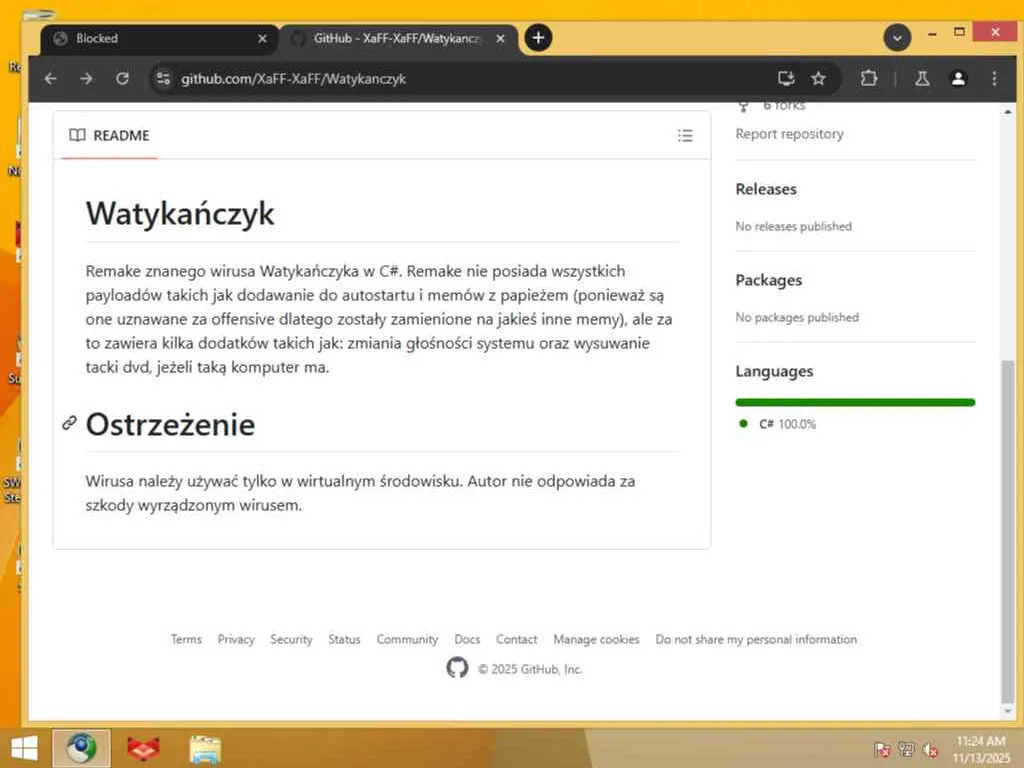Click Manage cookies in footer
Image resolution: width=1024 pixels, height=768 pixels.
click(596, 639)
